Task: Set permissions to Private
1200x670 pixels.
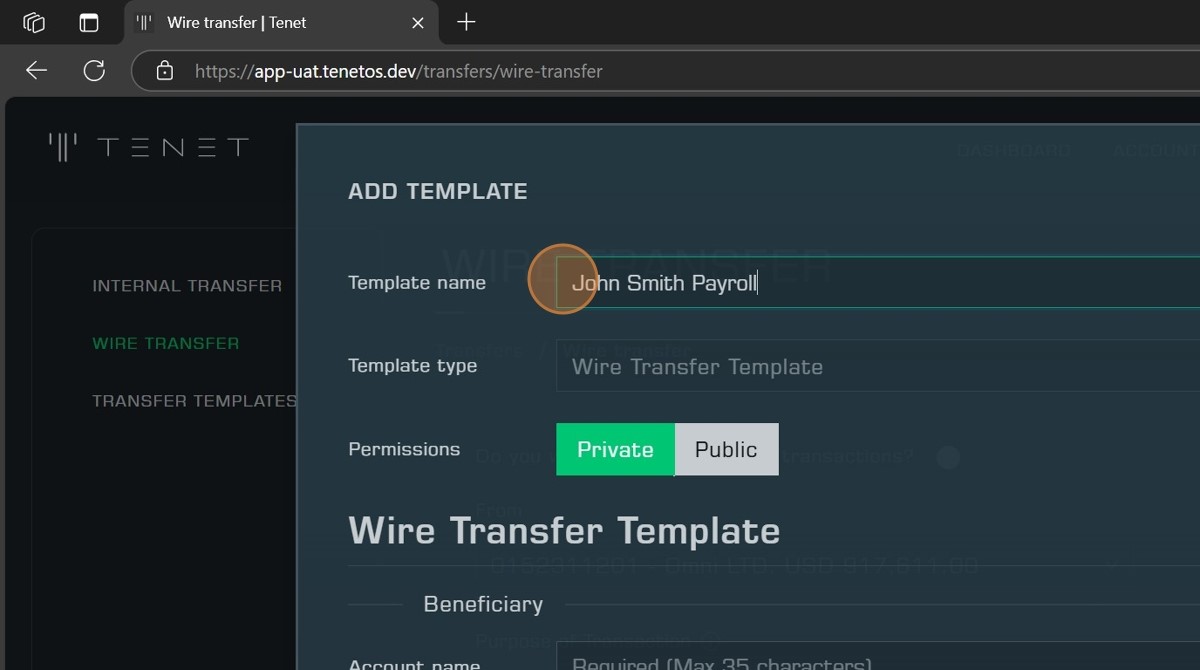Action: [x=615, y=449]
